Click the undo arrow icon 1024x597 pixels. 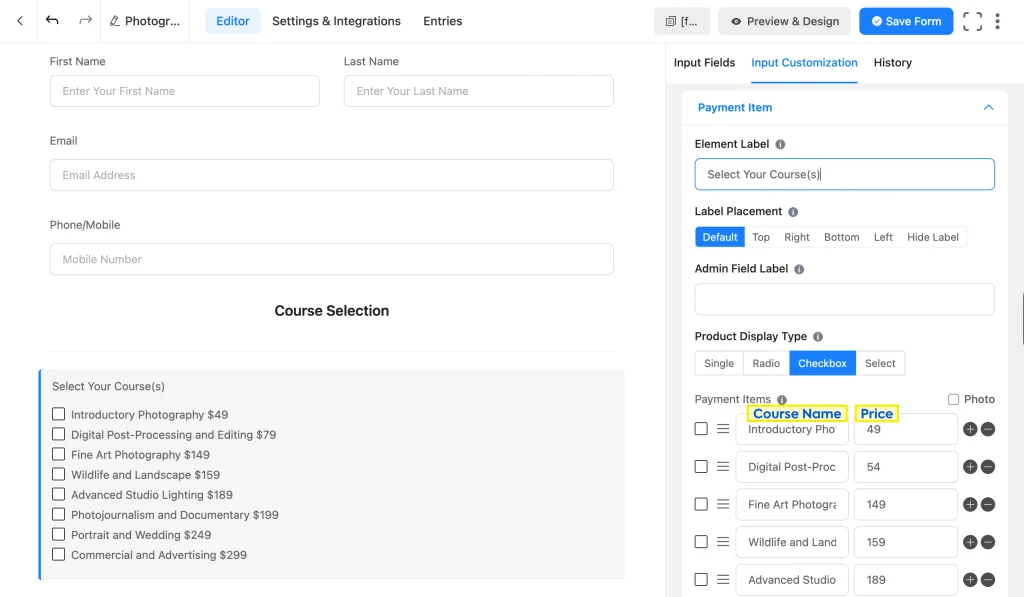(x=52, y=20)
